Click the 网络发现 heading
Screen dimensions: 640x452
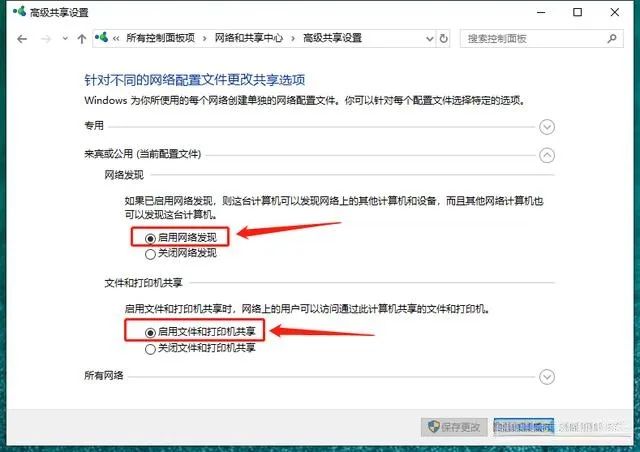124,175
